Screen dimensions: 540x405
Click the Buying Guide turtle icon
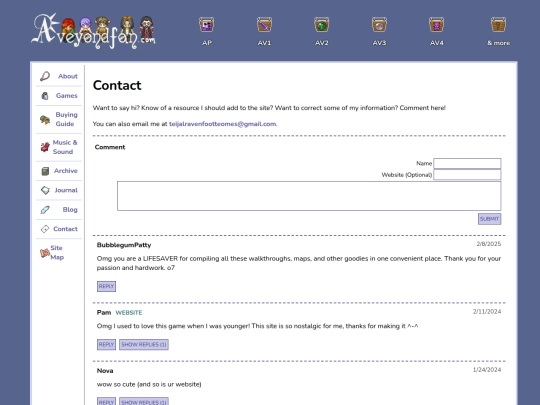pos(45,120)
